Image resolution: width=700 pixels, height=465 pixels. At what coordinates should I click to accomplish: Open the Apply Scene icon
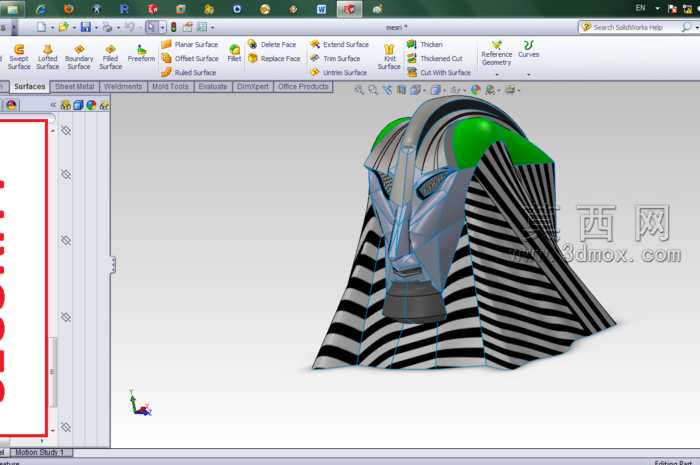click(490, 90)
